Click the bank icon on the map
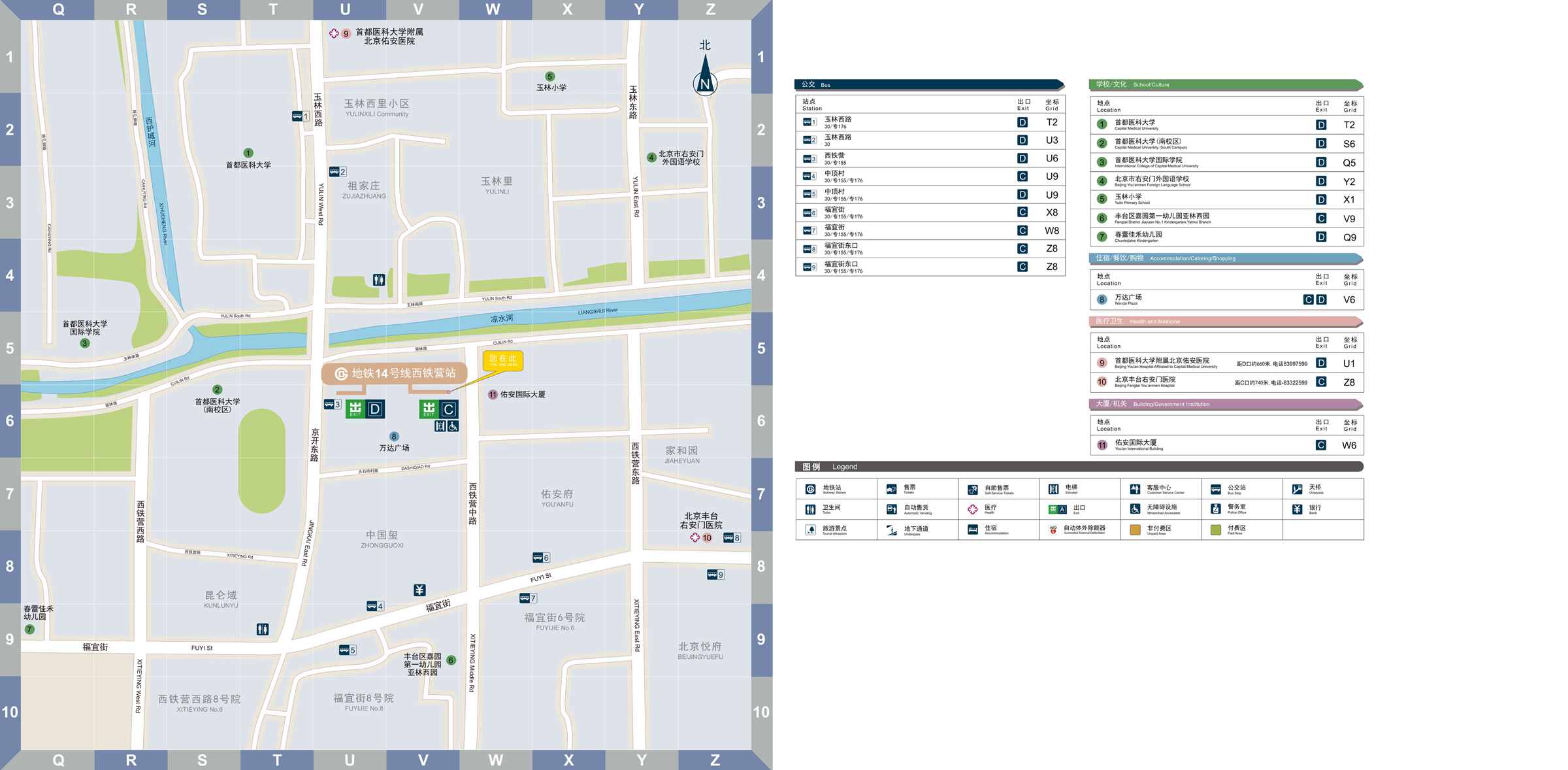 (x=419, y=590)
